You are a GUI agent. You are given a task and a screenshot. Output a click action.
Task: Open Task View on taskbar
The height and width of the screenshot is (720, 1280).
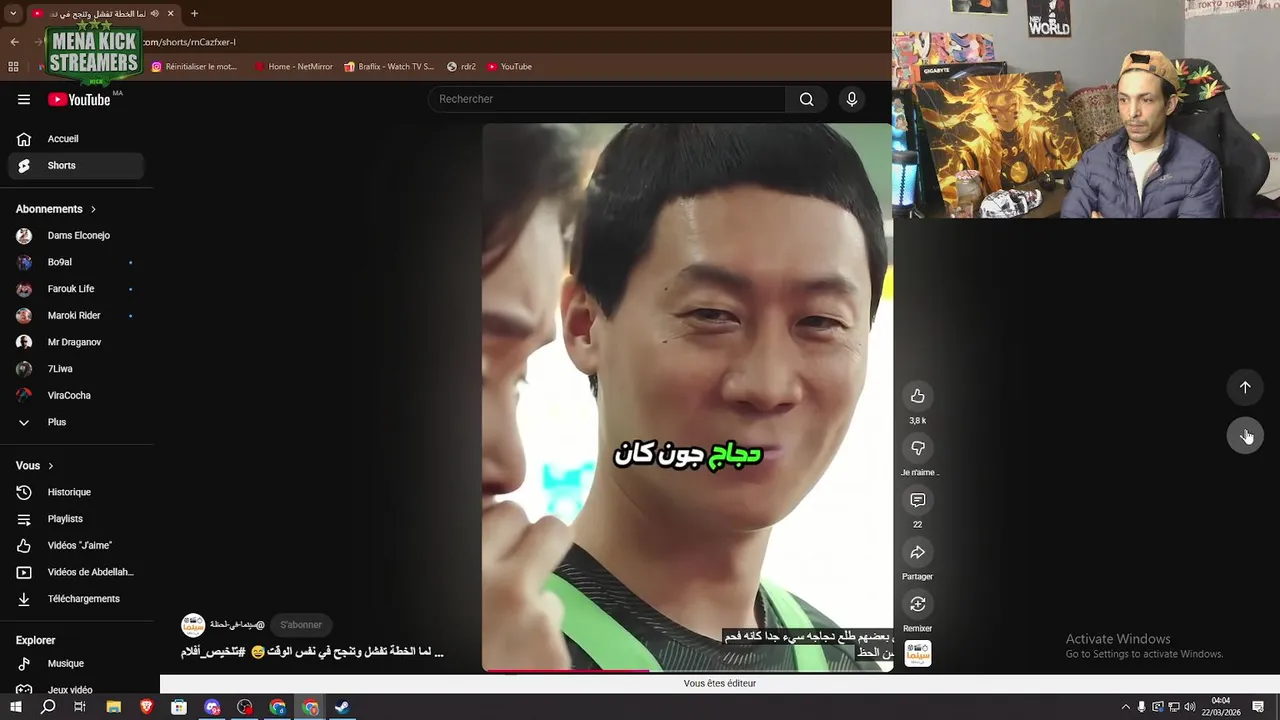[80, 707]
